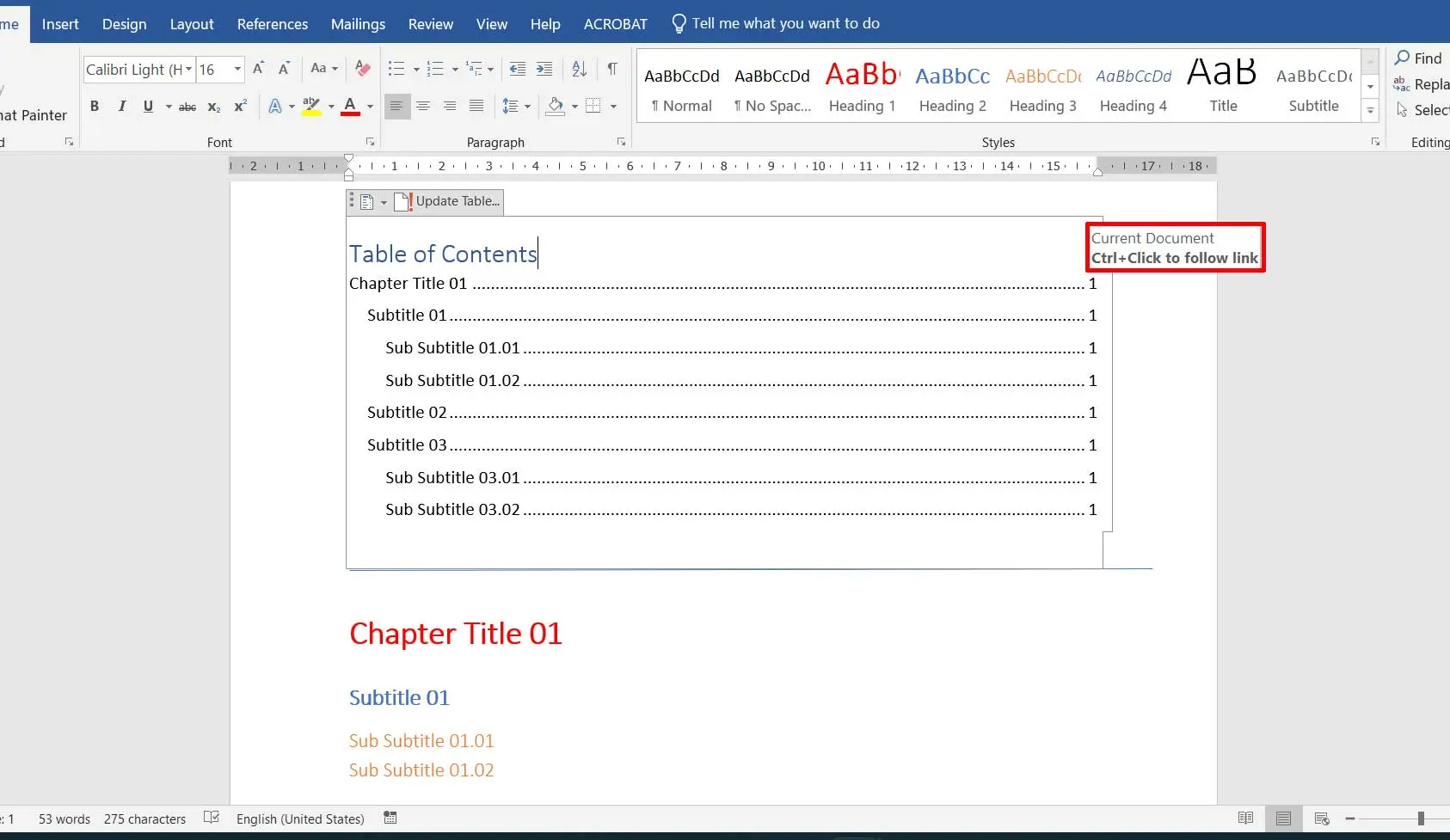Click the Clear All Formatting icon
Viewport: 1450px width, 840px height.
(363, 69)
